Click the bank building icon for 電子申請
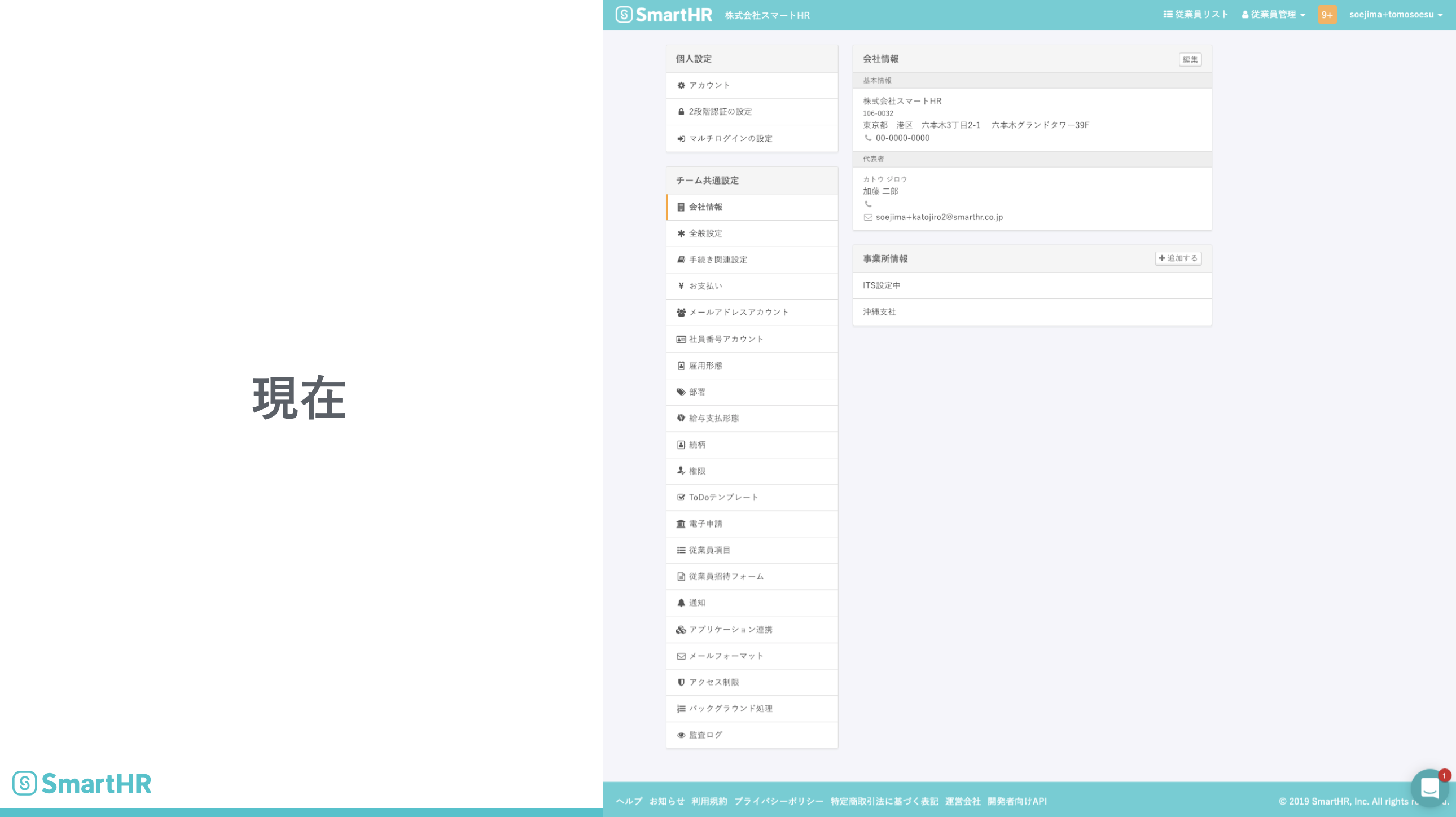 [x=681, y=524]
